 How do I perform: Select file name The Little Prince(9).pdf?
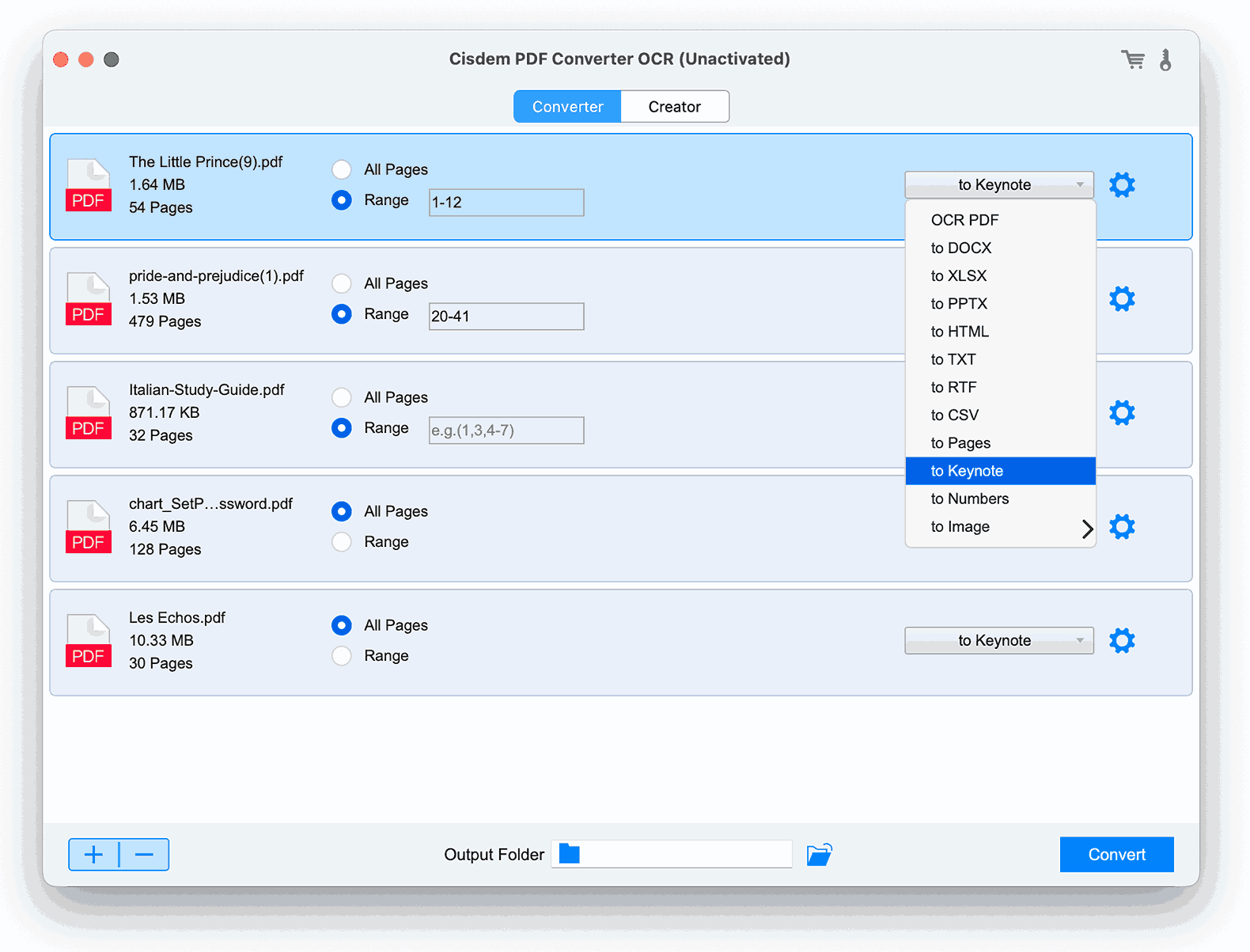(206, 162)
